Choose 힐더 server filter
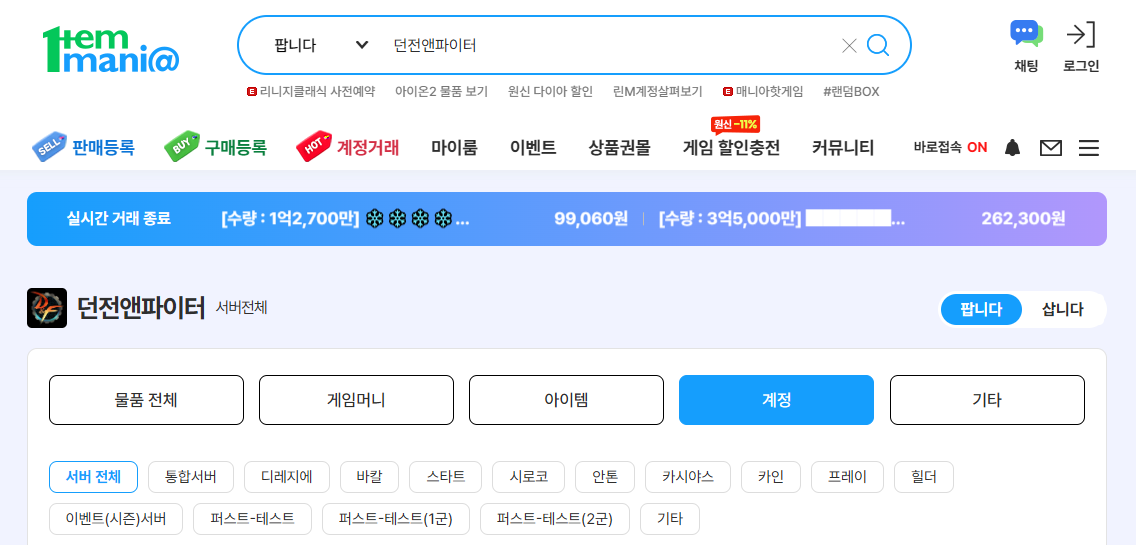Screen dimensions: 1136x545 (x=924, y=477)
